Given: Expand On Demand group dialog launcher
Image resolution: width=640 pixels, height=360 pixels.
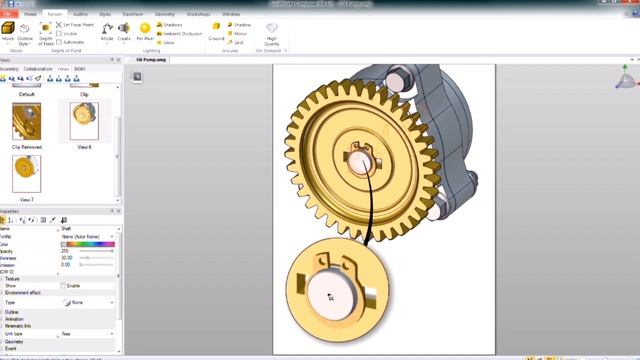Looking at the screenshot, I should click(x=286, y=51).
